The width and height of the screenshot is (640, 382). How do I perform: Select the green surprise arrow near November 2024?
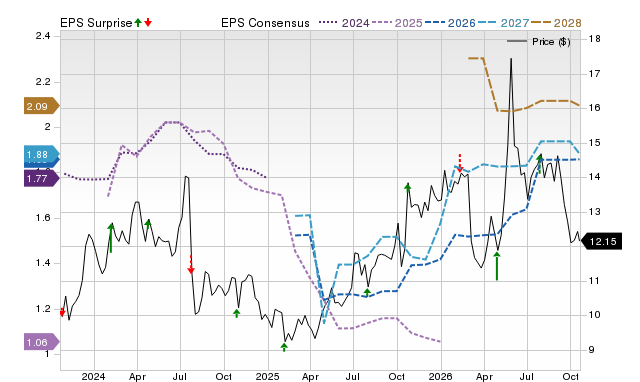tap(237, 313)
